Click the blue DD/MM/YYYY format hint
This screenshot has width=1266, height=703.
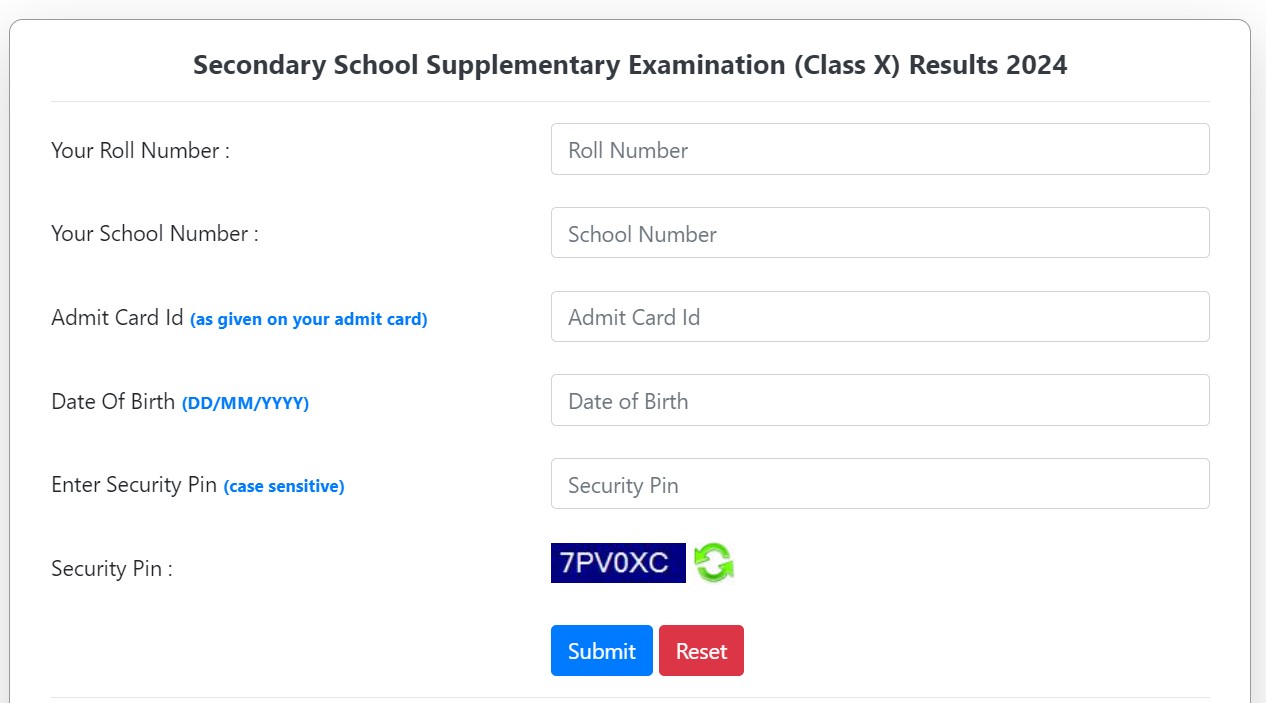click(x=245, y=404)
